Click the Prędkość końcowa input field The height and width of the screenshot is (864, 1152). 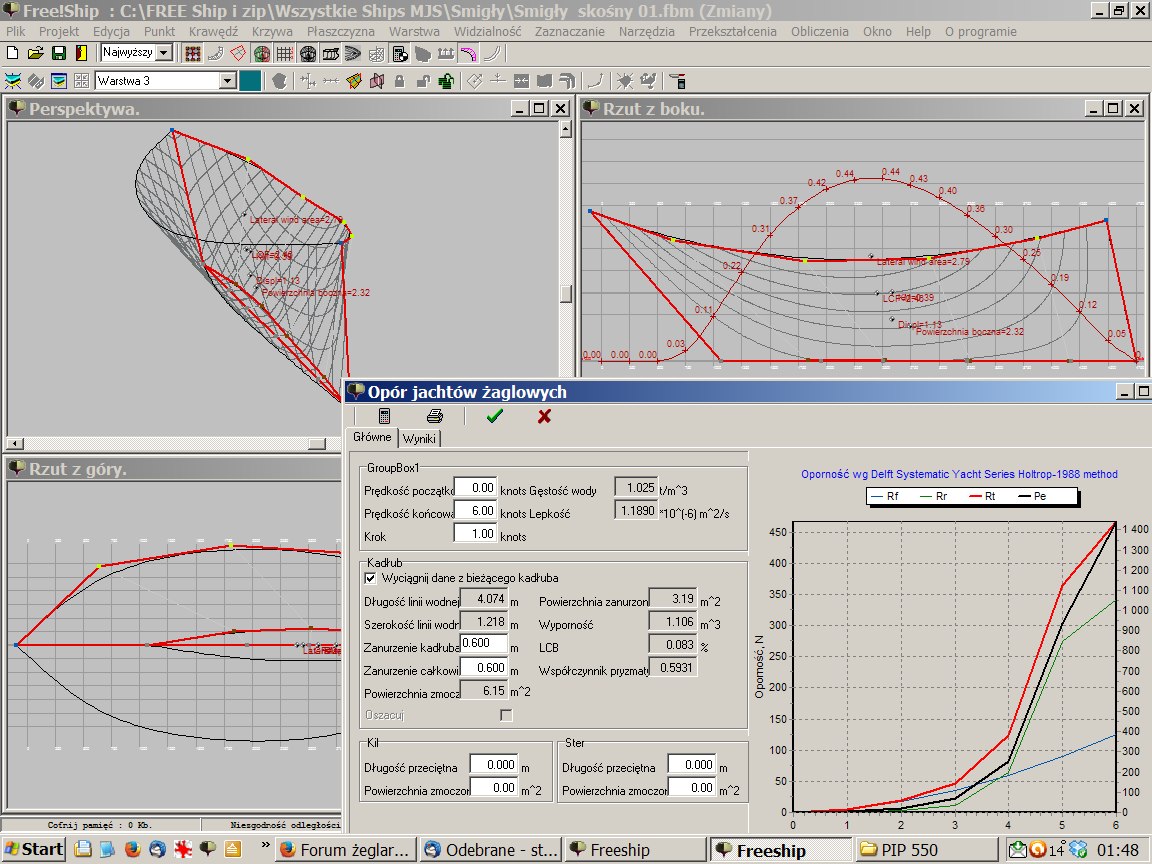click(x=476, y=511)
